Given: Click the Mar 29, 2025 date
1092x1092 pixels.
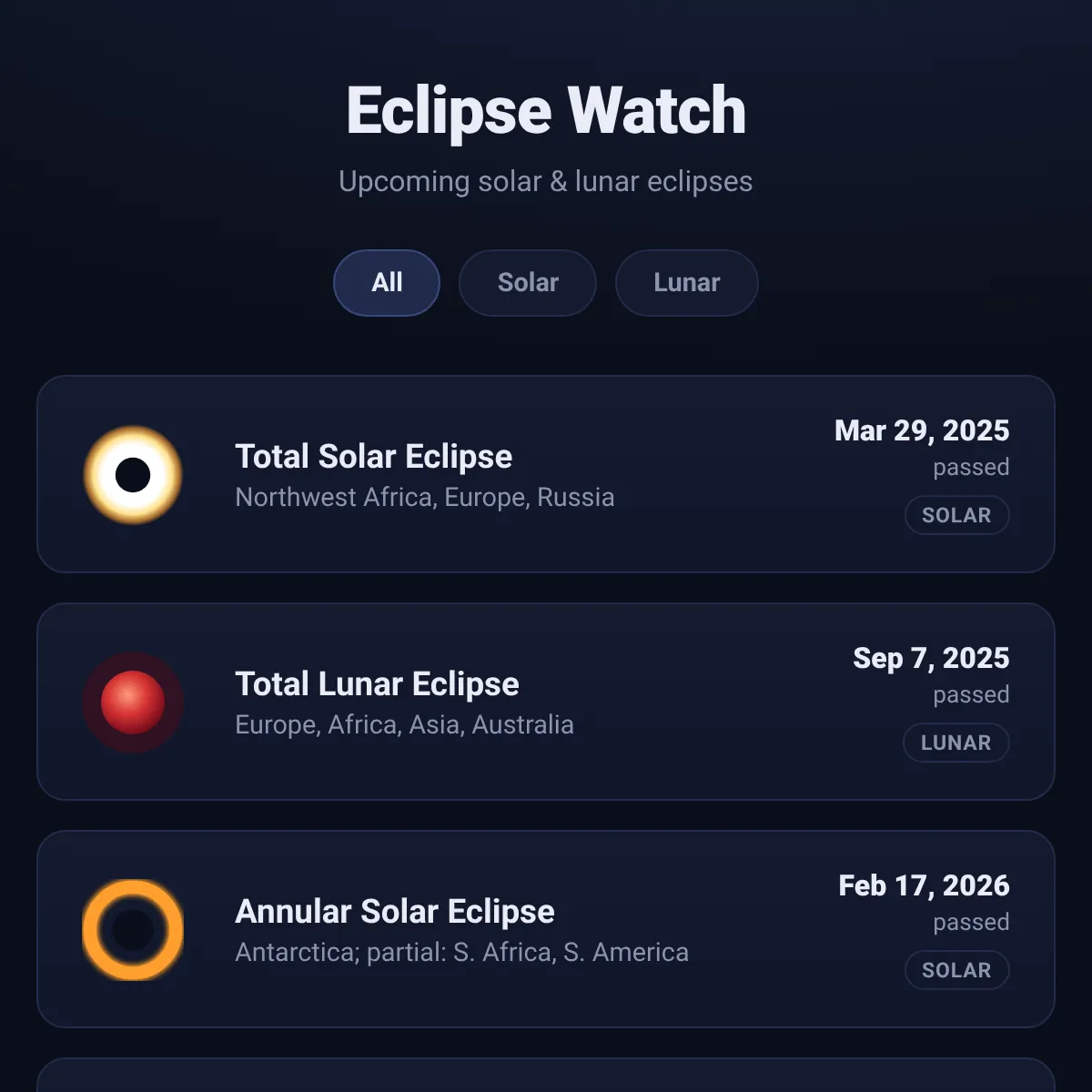Looking at the screenshot, I should (x=922, y=430).
